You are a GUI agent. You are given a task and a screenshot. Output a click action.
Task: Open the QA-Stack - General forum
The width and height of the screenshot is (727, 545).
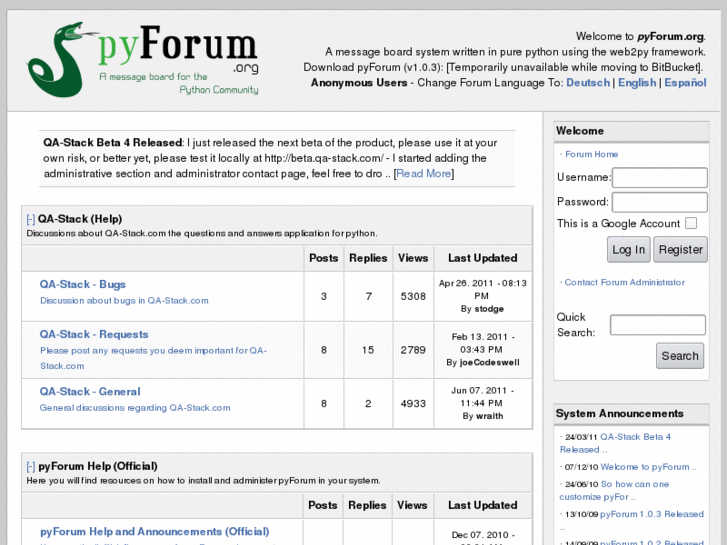tap(90, 391)
